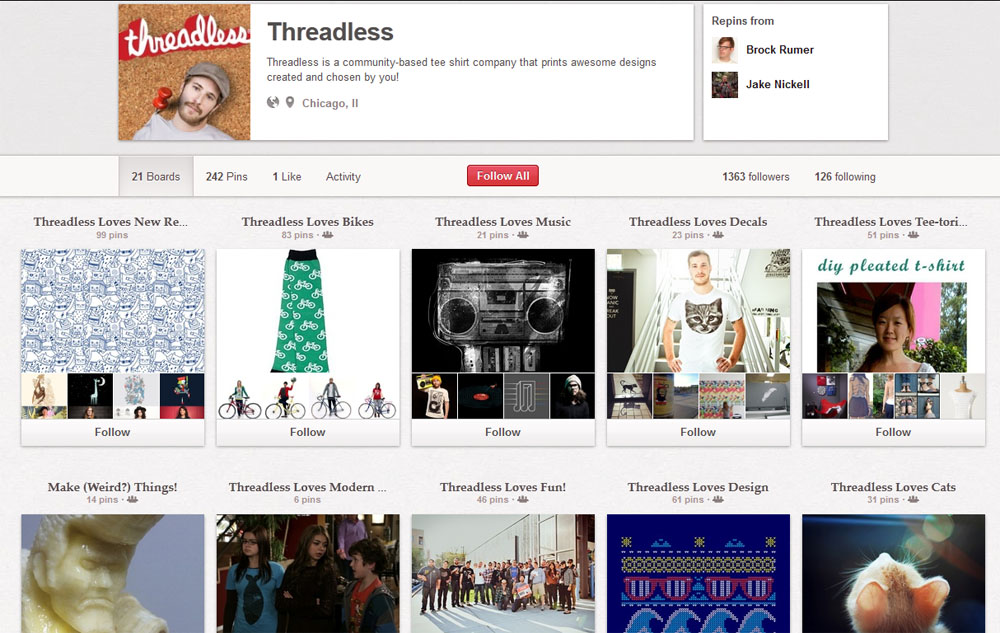Click the location pin icon beside Chicago
1000x633 pixels.
[290, 102]
